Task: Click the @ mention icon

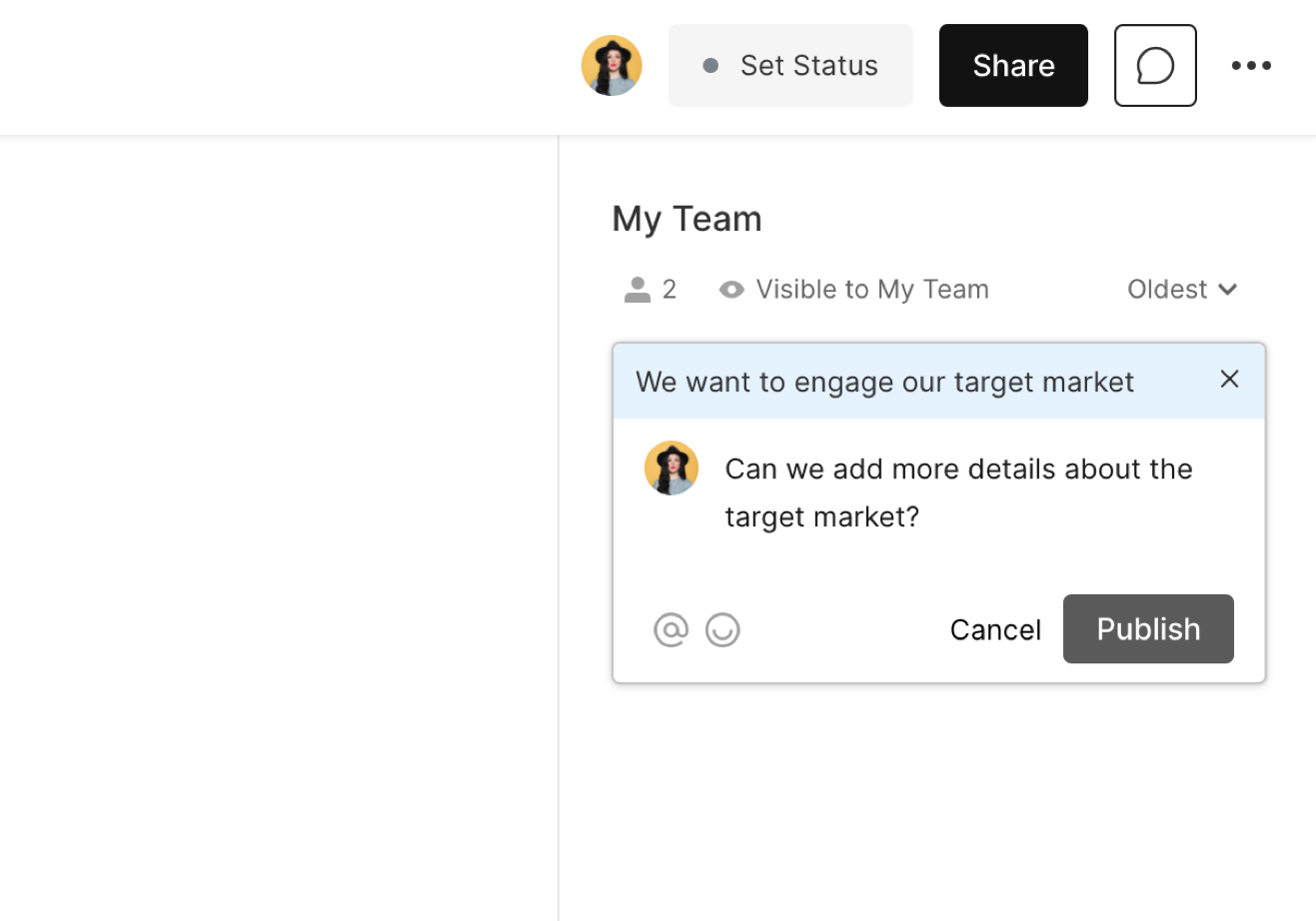Action: click(x=670, y=630)
